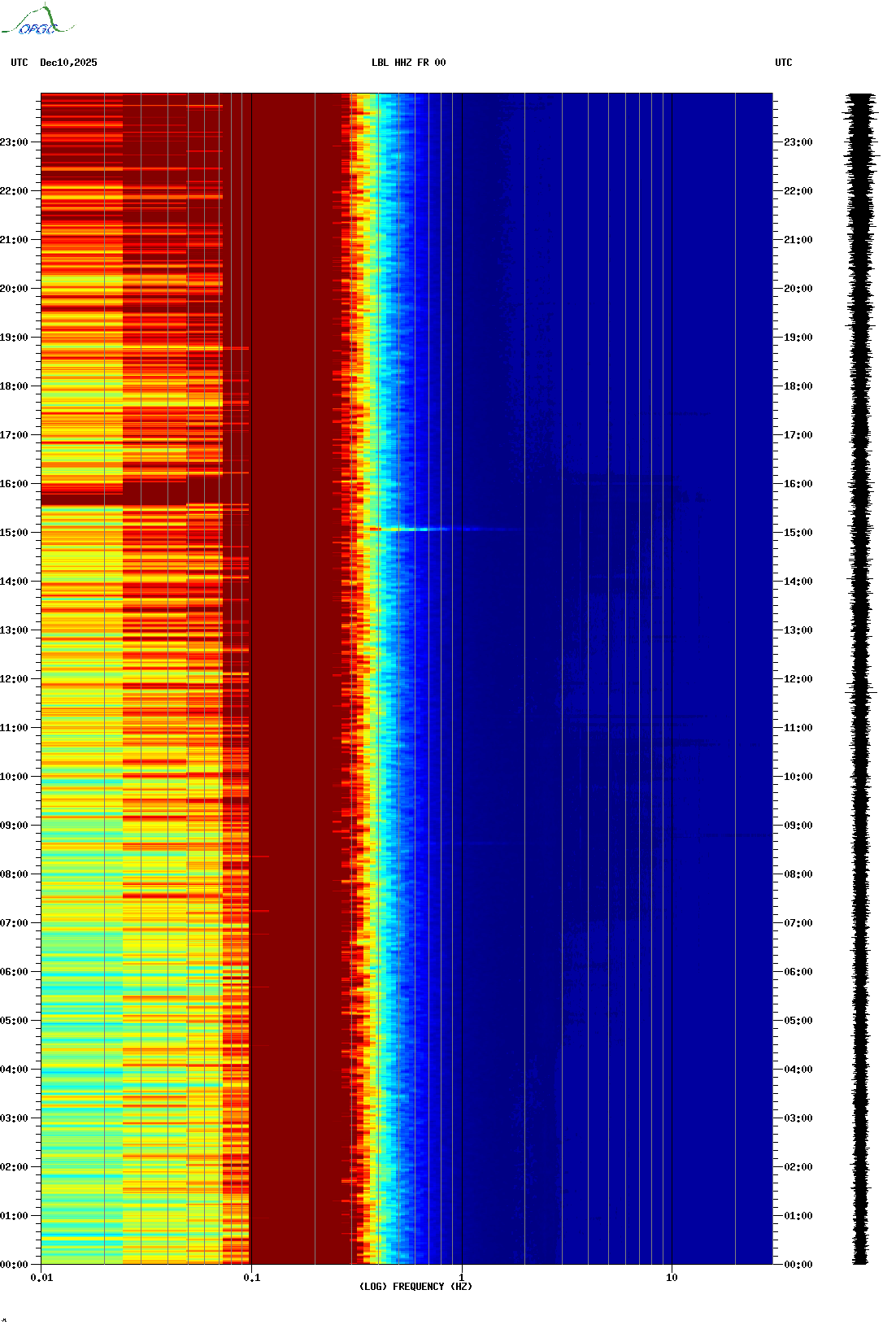
Task: Click the 'LBL HHZ FR 00' station title
Action: click(x=408, y=63)
